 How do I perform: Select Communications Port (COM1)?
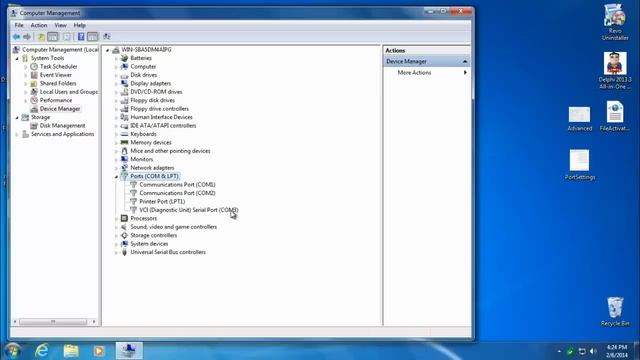[177, 185]
